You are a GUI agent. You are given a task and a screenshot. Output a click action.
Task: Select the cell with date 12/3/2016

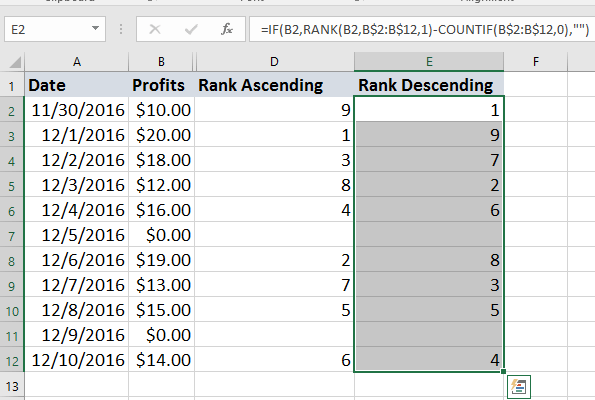pos(77,185)
